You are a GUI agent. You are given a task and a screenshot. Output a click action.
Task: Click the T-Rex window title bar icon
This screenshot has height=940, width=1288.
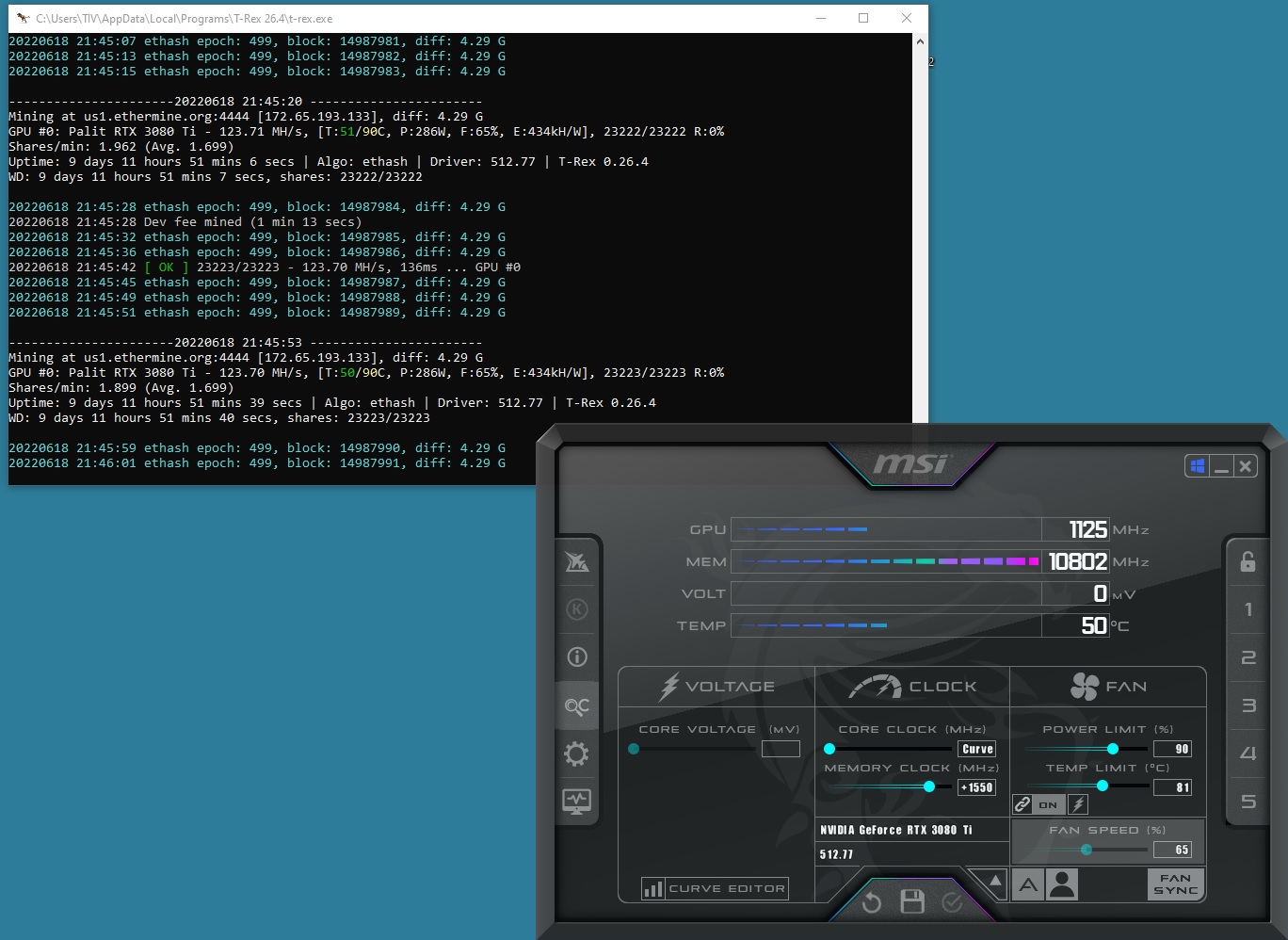tap(23, 18)
